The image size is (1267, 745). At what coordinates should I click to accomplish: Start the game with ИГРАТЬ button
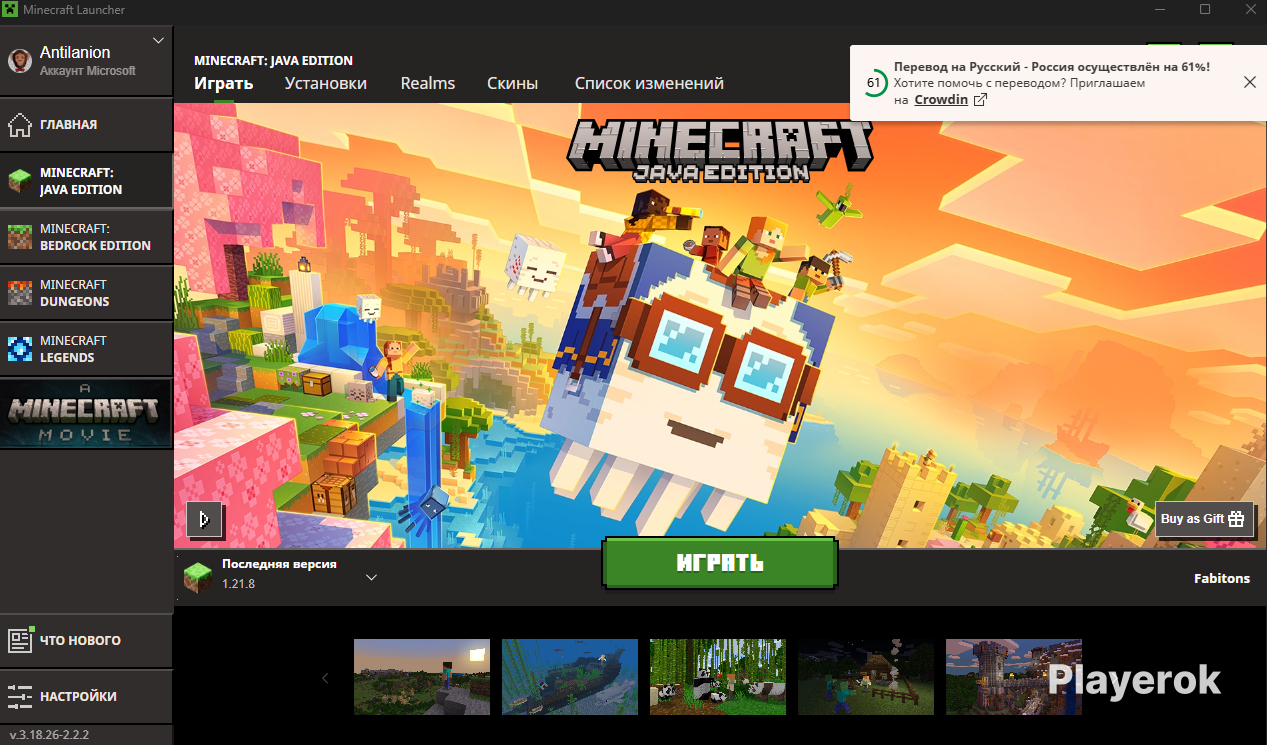(720, 563)
